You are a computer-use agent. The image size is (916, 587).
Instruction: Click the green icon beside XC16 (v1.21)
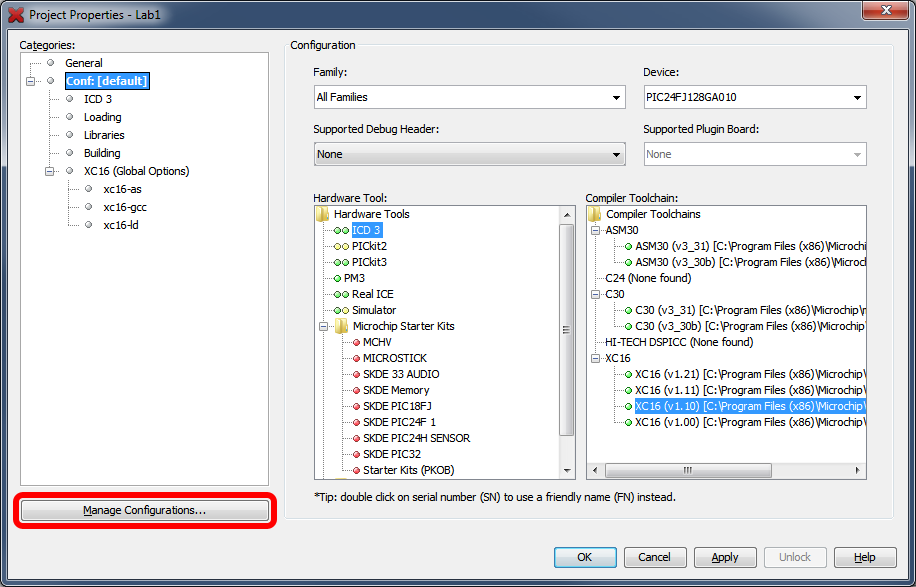point(628,374)
